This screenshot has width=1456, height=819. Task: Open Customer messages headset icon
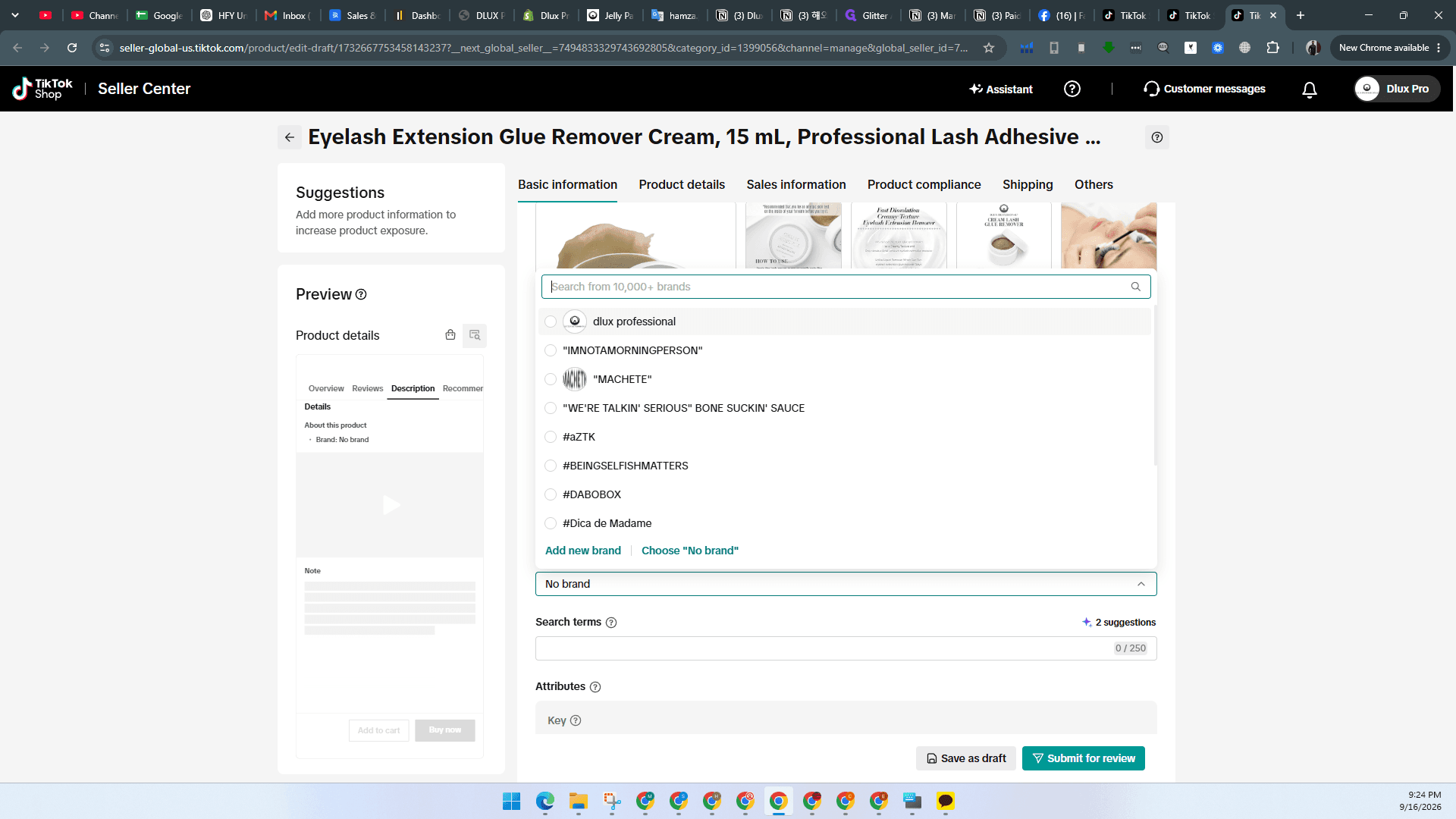(1151, 89)
